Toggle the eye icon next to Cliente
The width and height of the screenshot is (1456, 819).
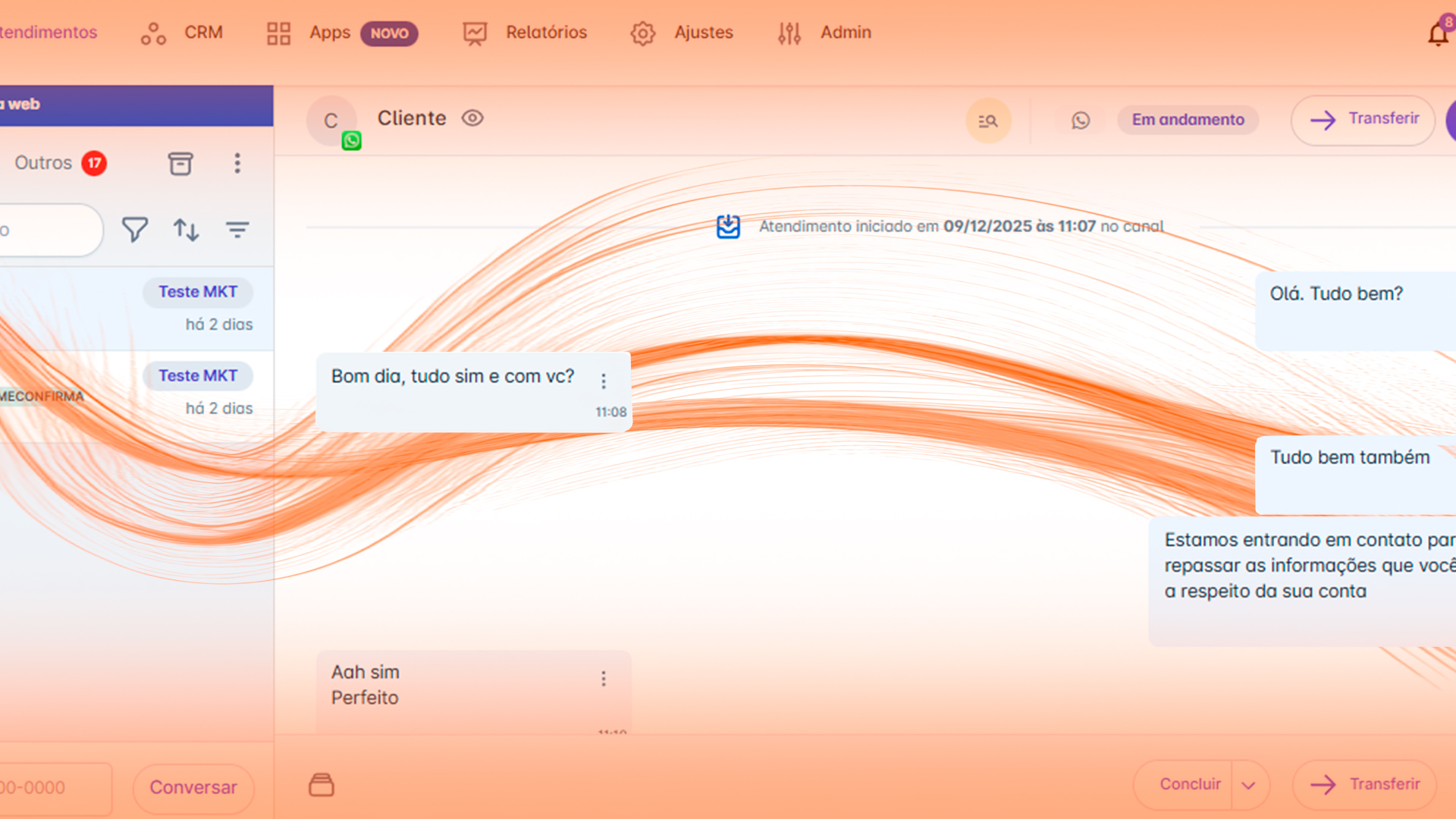coord(472,118)
